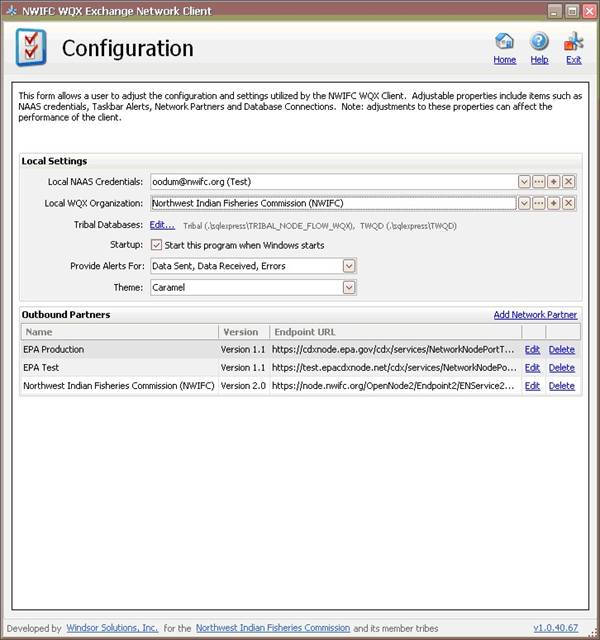
Task: Click the Home icon in header
Action: (505, 43)
